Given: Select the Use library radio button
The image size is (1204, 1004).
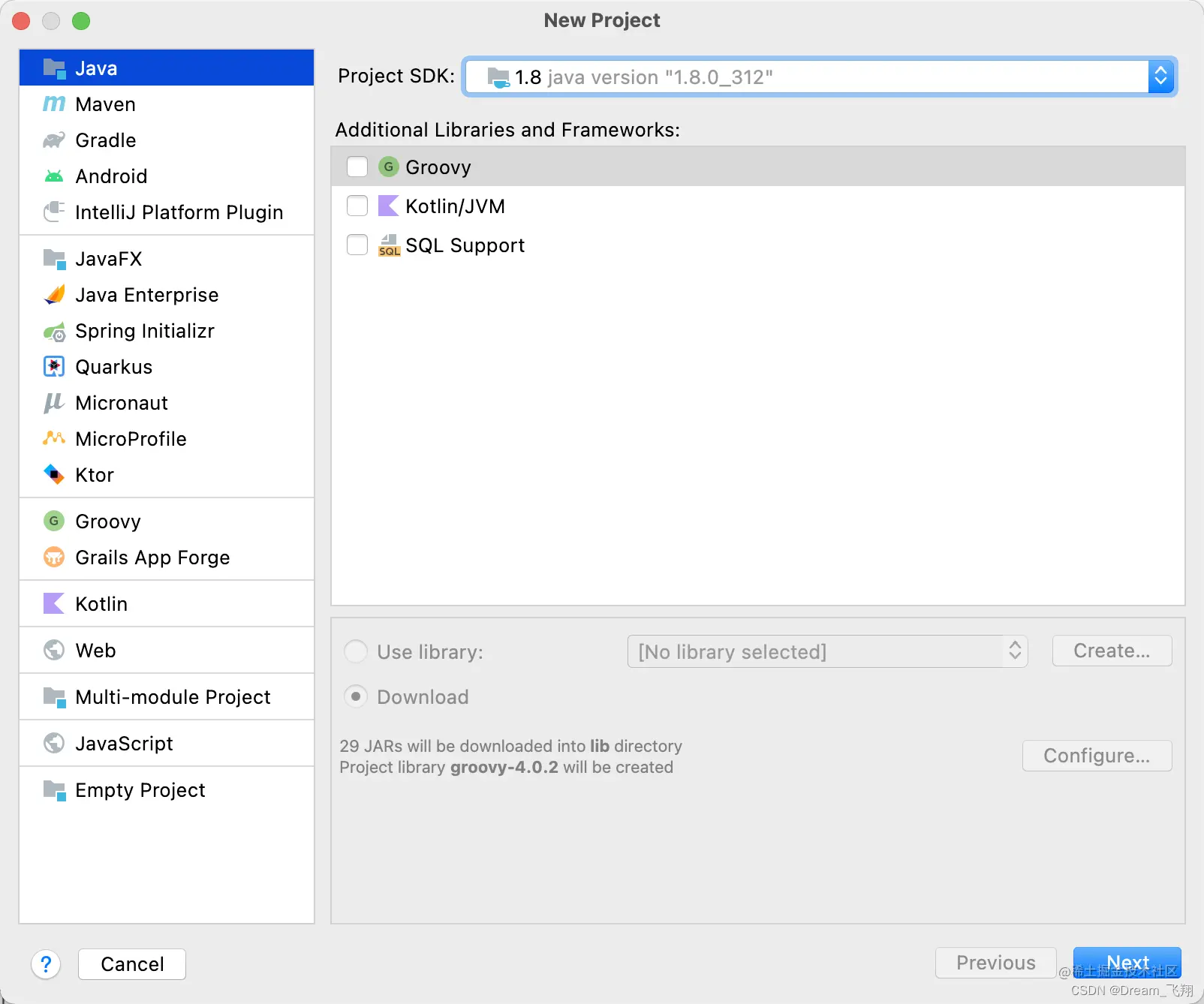Looking at the screenshot, I should [x=356, y=651].
